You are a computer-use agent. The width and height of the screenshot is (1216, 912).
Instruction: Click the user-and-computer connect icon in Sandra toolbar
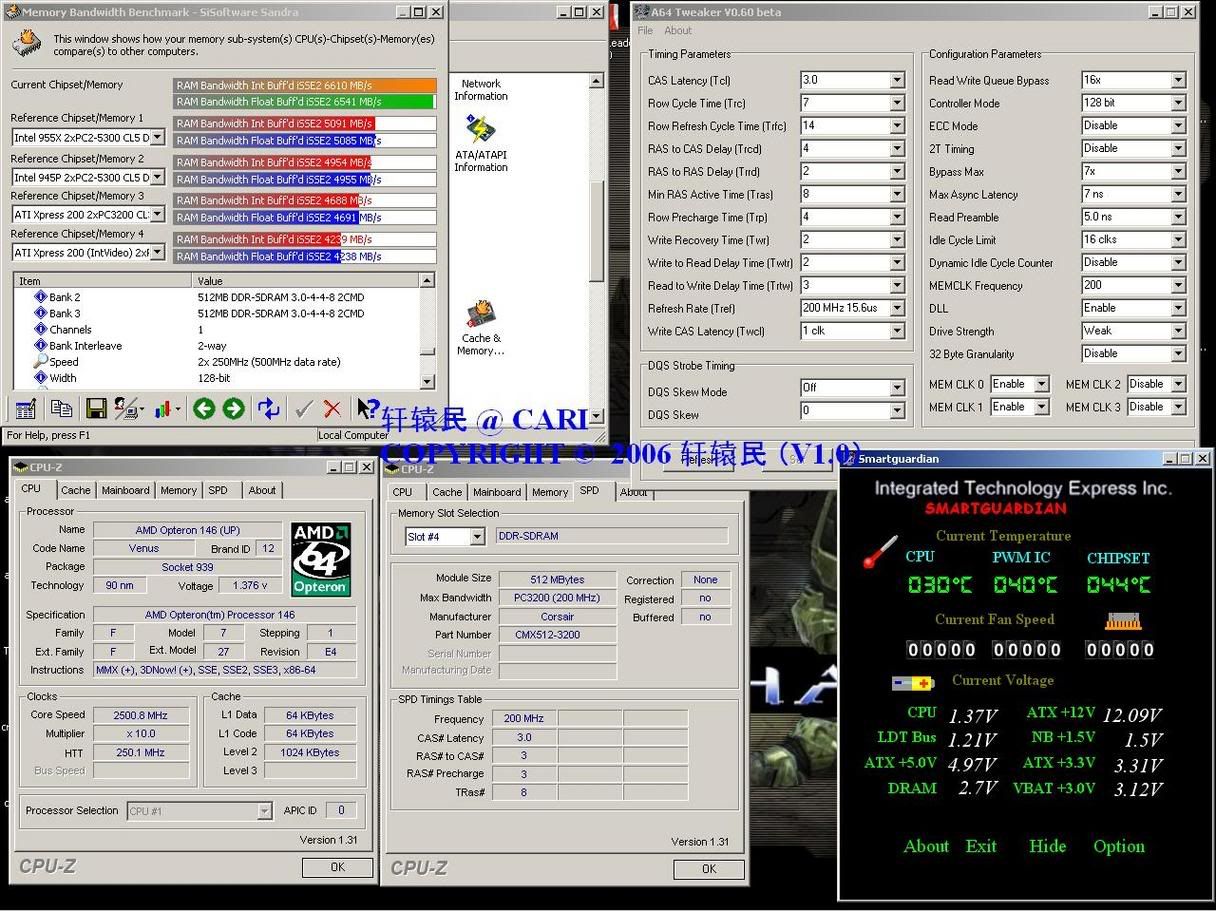coord(128,408)
